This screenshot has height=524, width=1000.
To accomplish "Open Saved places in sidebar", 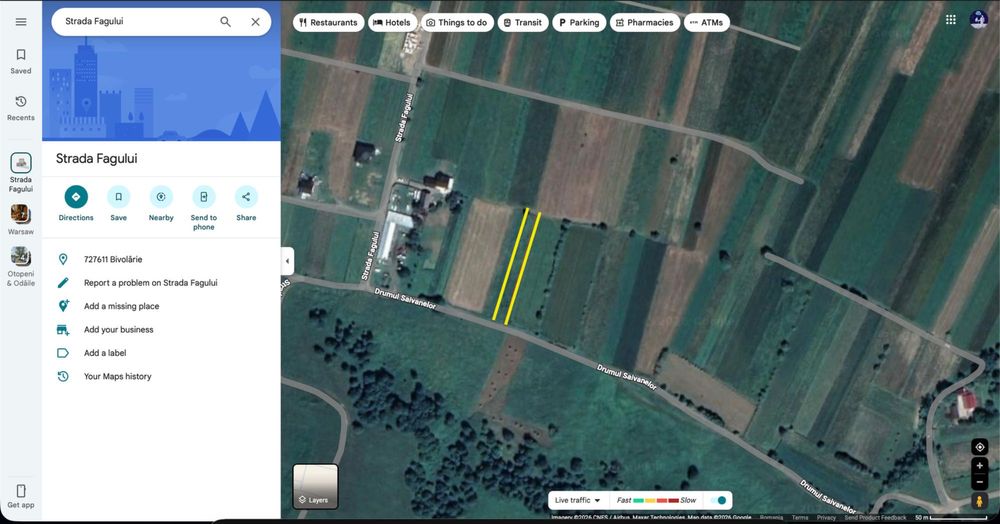I will [x=21, y=61].
